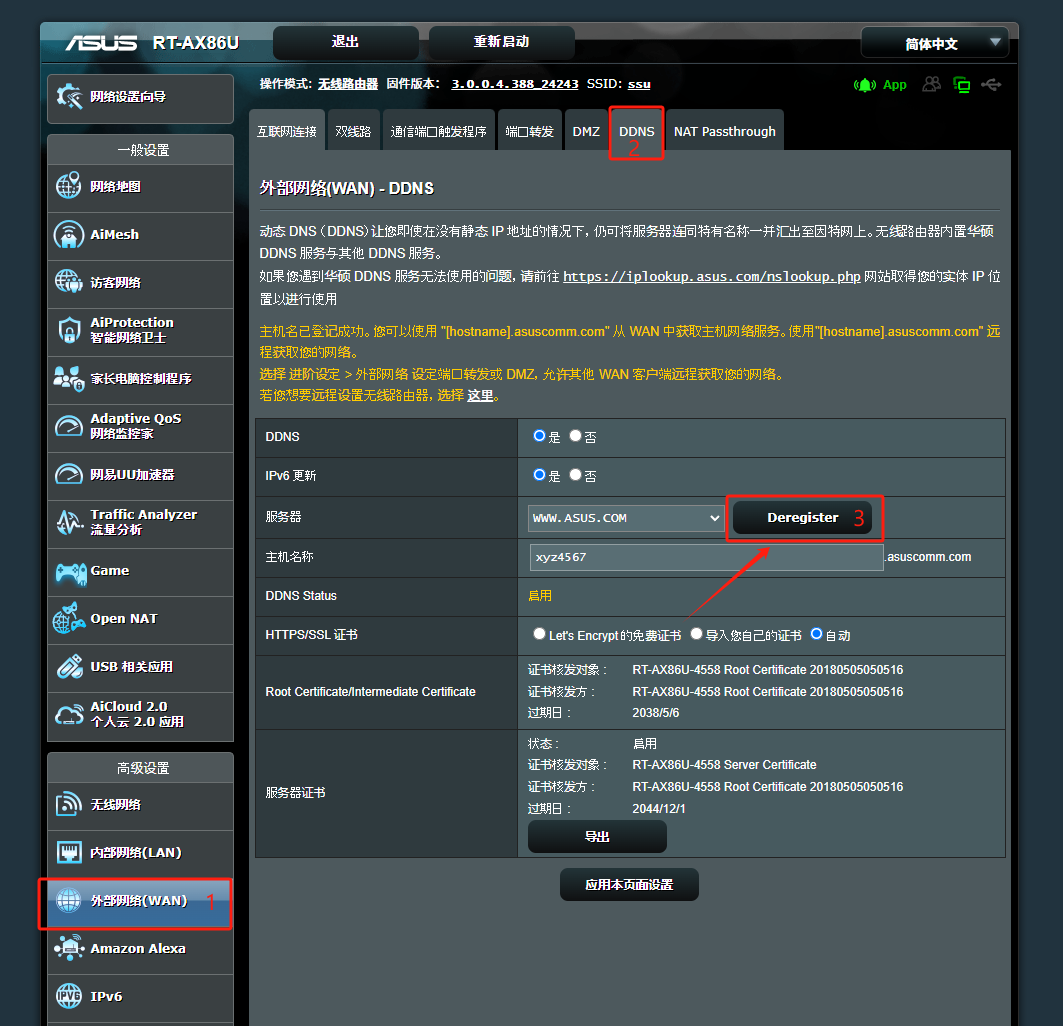Open the AiCloud 2.0 icon

[69, 714]
